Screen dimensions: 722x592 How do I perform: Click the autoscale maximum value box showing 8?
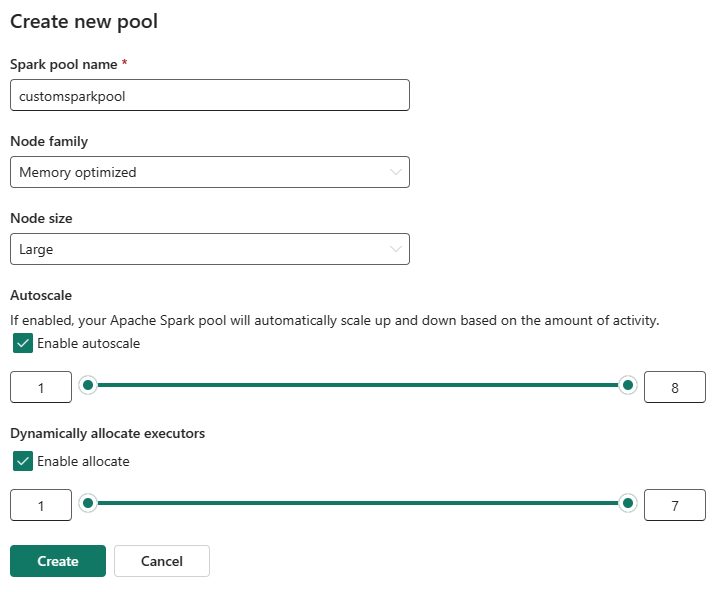(x=675, y=387)
